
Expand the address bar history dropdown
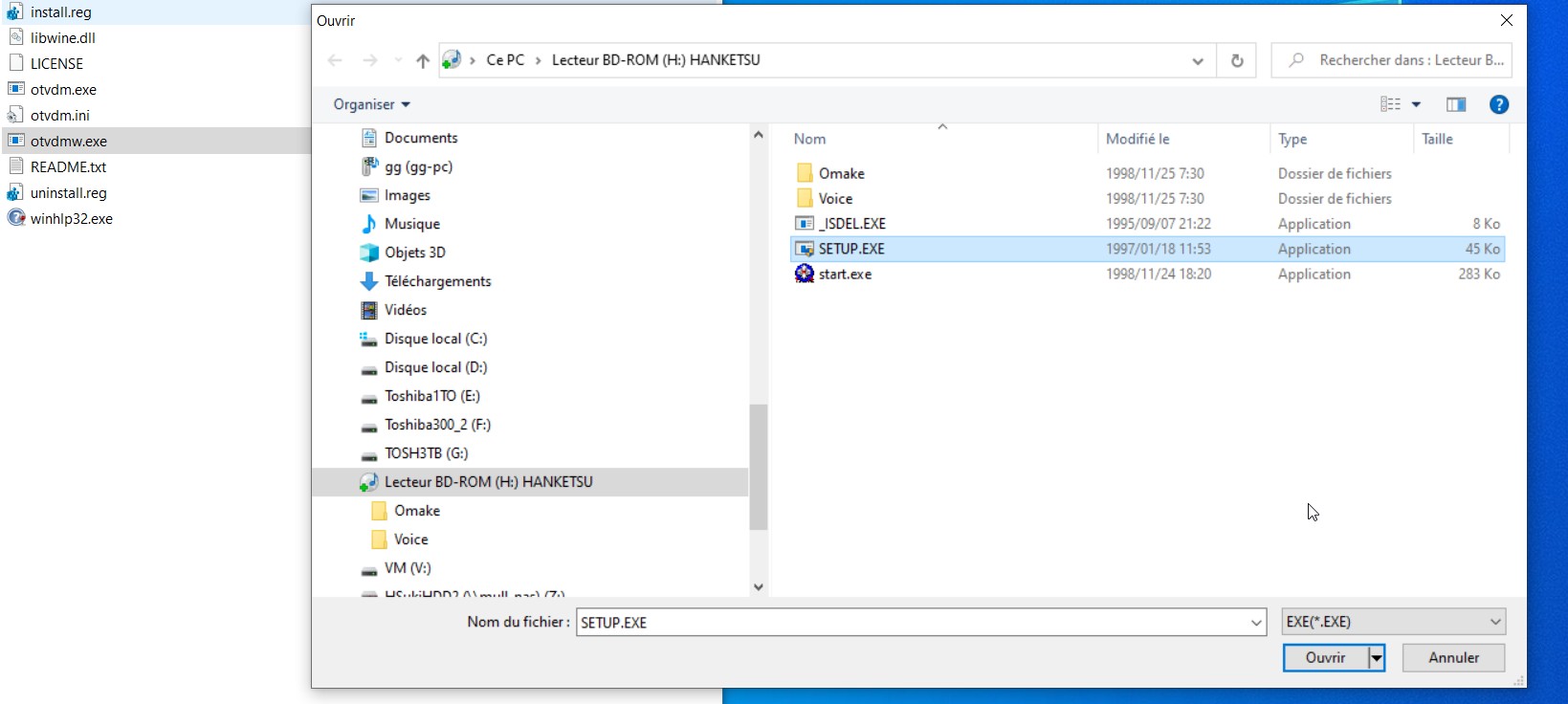pyautogui.click(x=1198, y=60)
